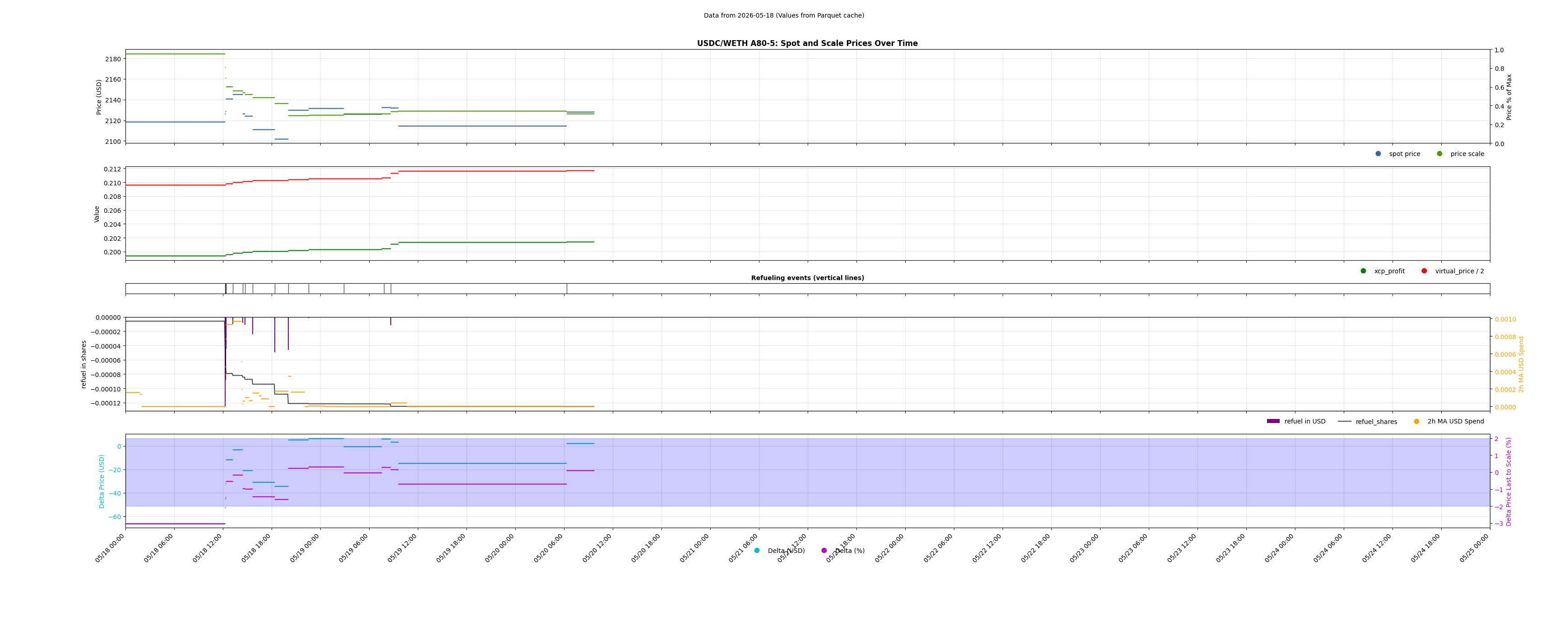Click the last refueling event line near 05/20 06:00

567,289
